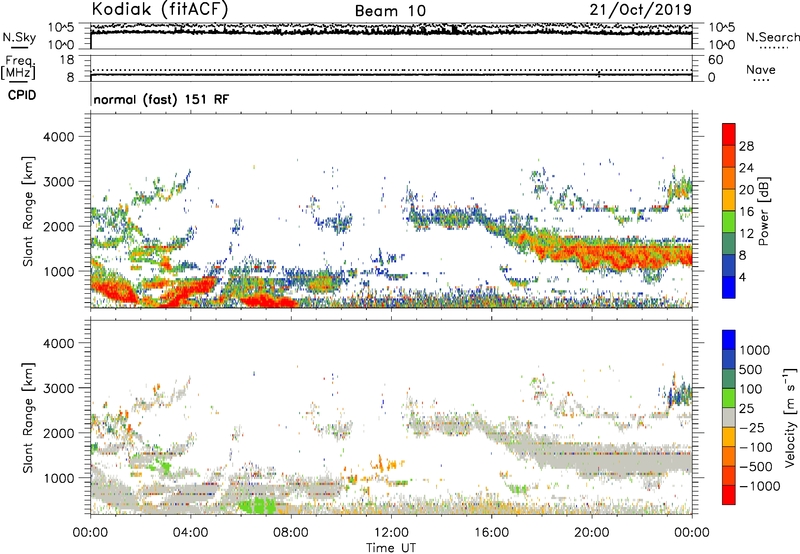Click the Velocity [m s⁻¹] colorbar label

pos(790,417)
